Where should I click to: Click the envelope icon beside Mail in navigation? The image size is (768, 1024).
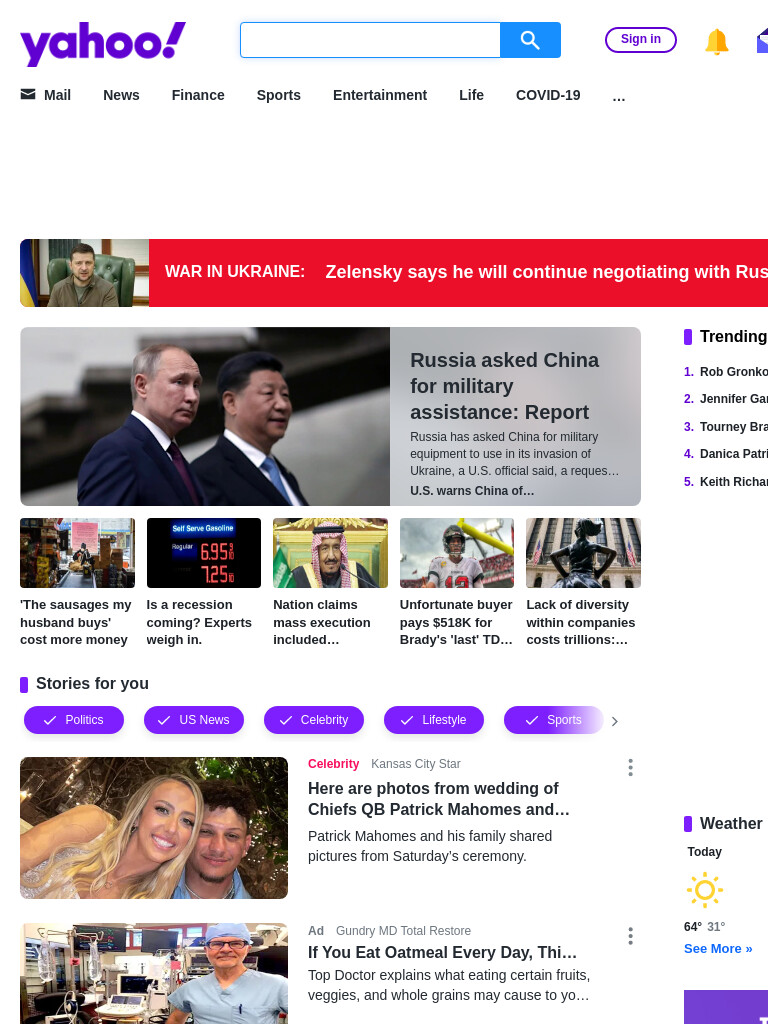click(x=28, y=95)
